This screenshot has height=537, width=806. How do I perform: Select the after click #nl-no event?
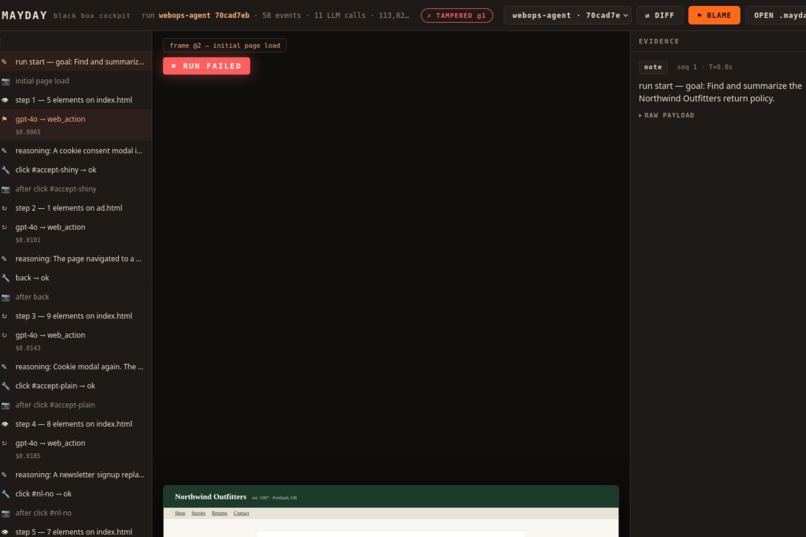(76, 513)
